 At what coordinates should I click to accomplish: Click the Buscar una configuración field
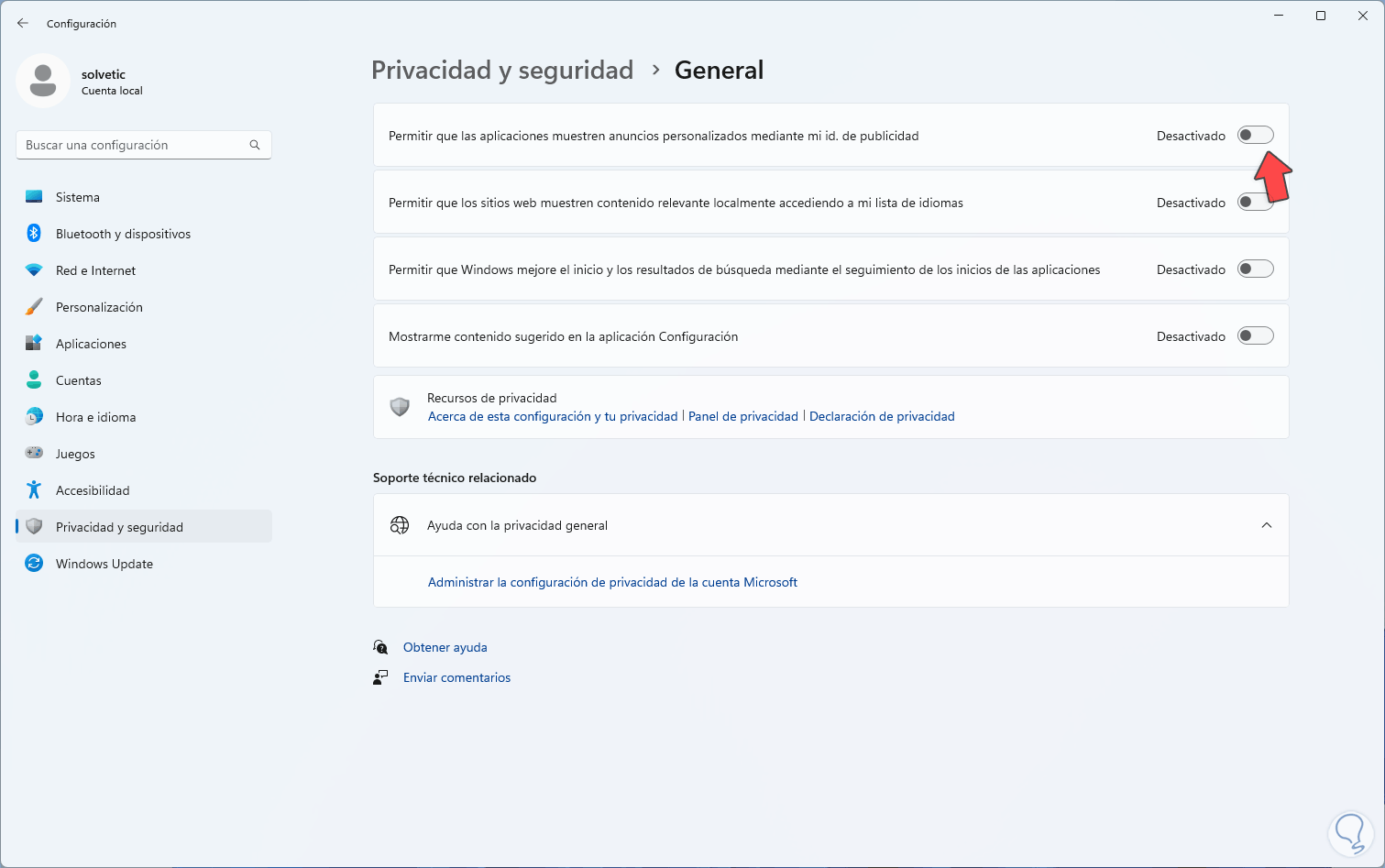133,145
